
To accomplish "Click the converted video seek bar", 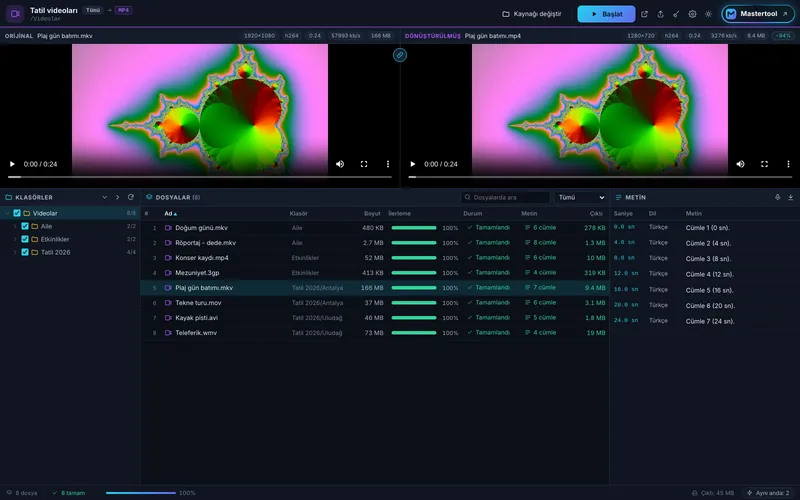I will pos(600,177).
